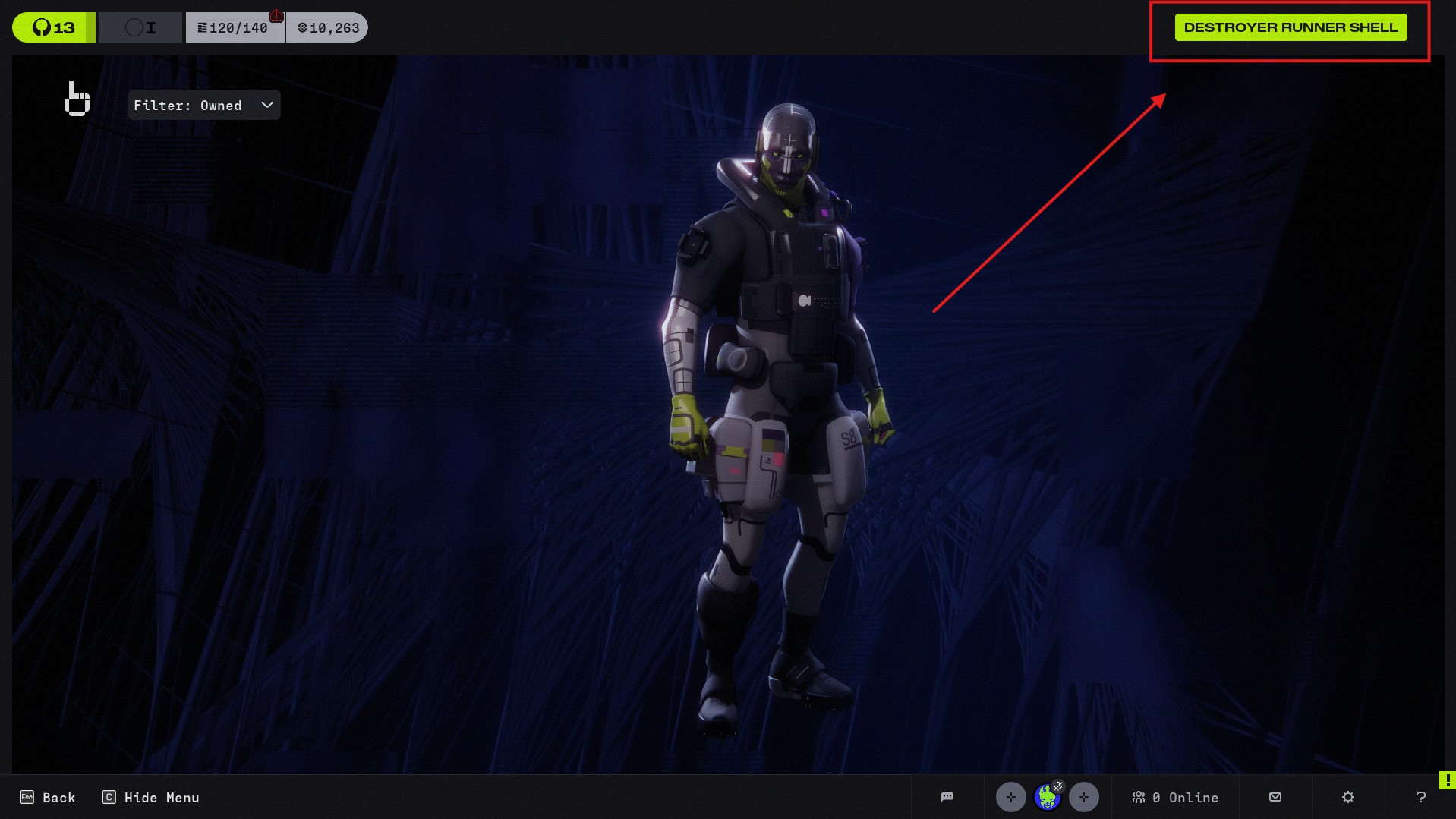Click the green level 13 runner badge
The height and width of the screenshot is (819, 1456).
(x=54, y=28)
